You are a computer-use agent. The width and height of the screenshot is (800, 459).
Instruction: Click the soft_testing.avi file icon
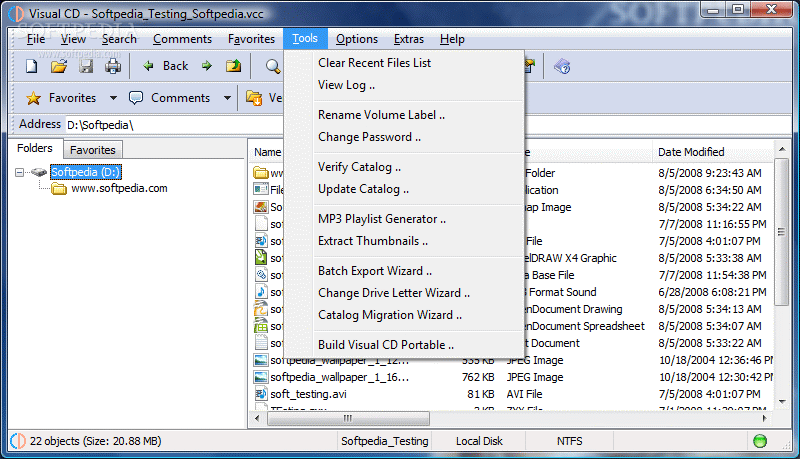pyautogui.click(x=261, y=394)
